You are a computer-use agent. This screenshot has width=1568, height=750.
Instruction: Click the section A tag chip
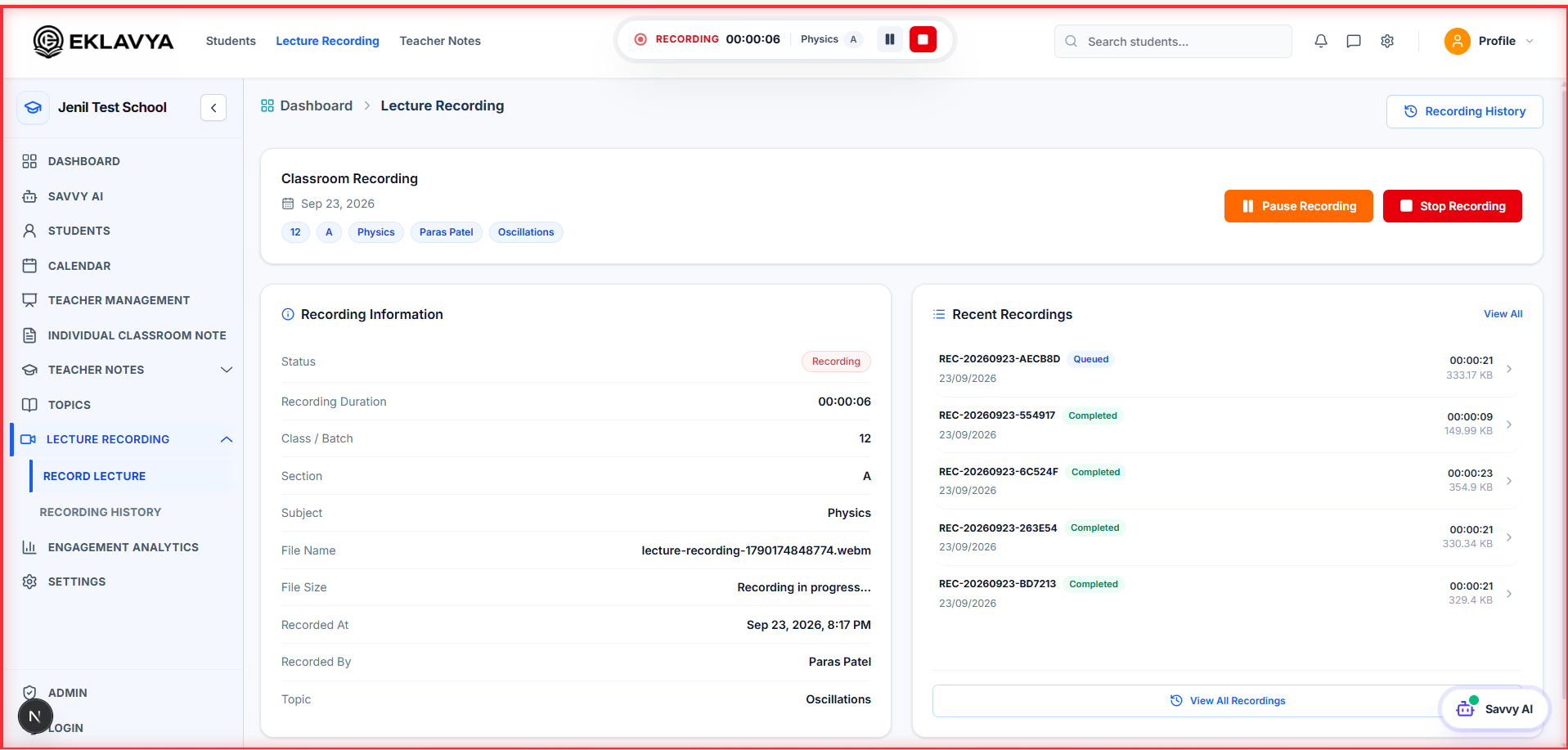[329, 232]
